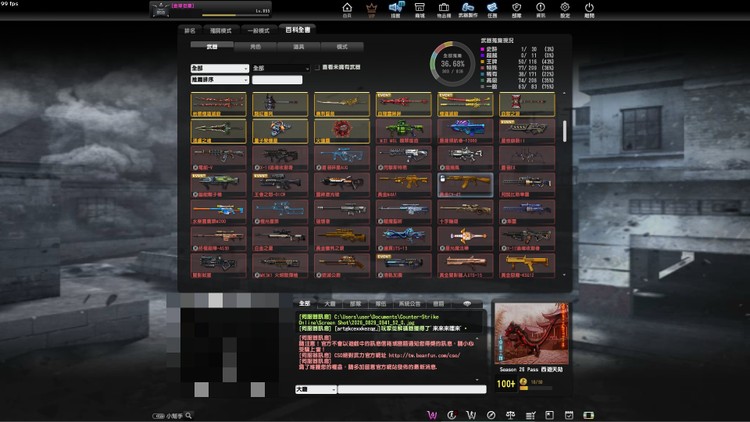Click the calendar check icon
The height and width of the screenshot is (422, 750).
pos(569,415)
